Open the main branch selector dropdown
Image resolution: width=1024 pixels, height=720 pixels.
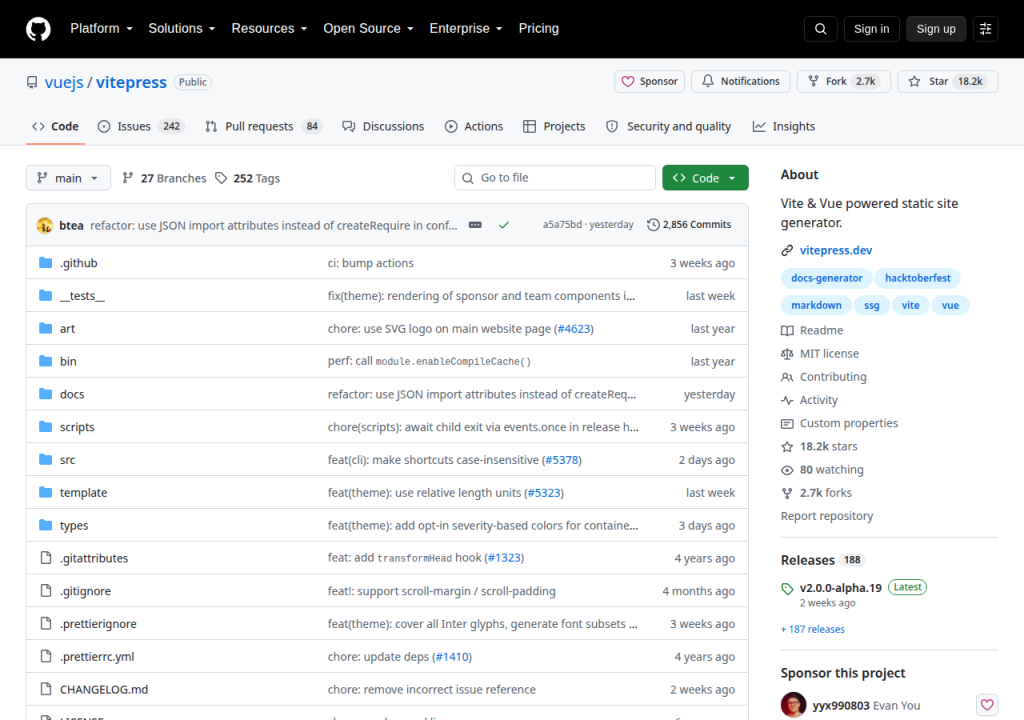(x=68, y=178)
